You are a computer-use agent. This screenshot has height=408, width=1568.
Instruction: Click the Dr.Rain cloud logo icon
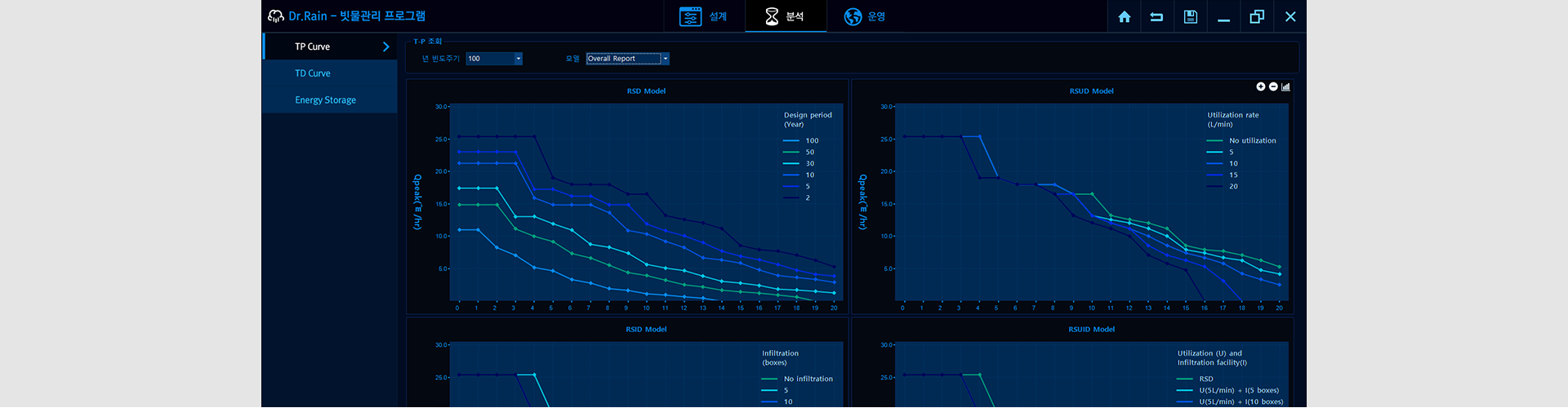(276, 16)
